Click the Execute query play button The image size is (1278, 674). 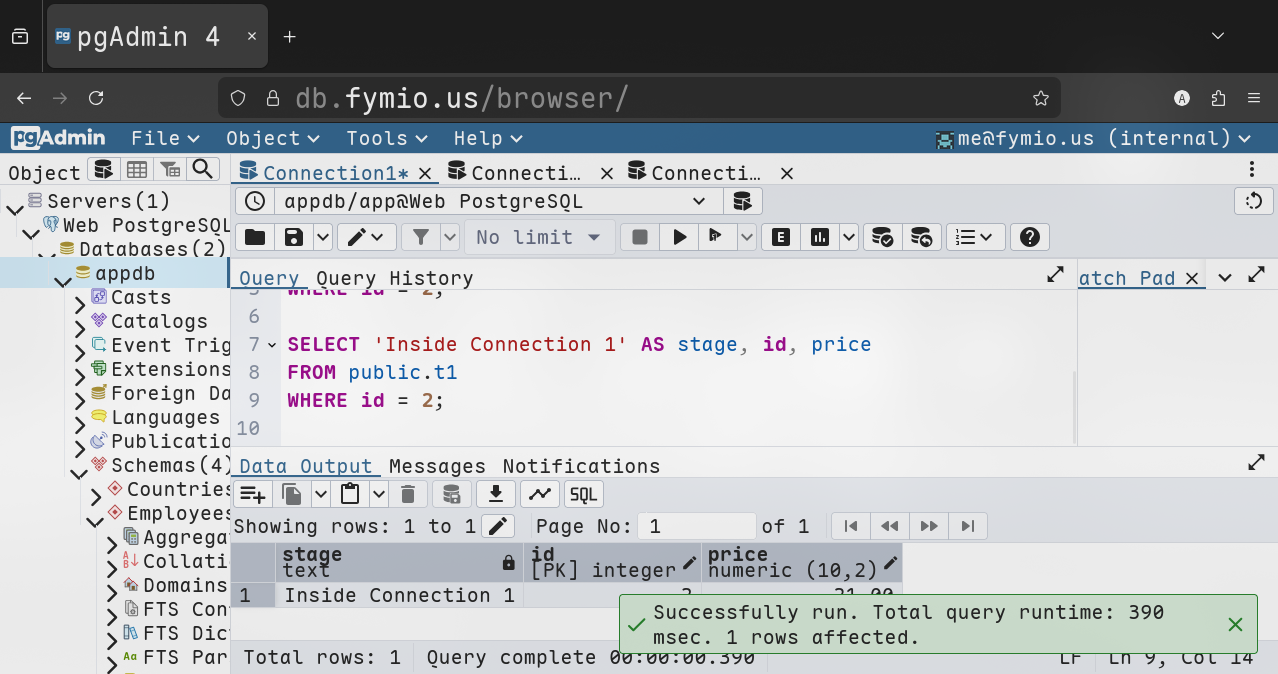[x=680, y=237]
